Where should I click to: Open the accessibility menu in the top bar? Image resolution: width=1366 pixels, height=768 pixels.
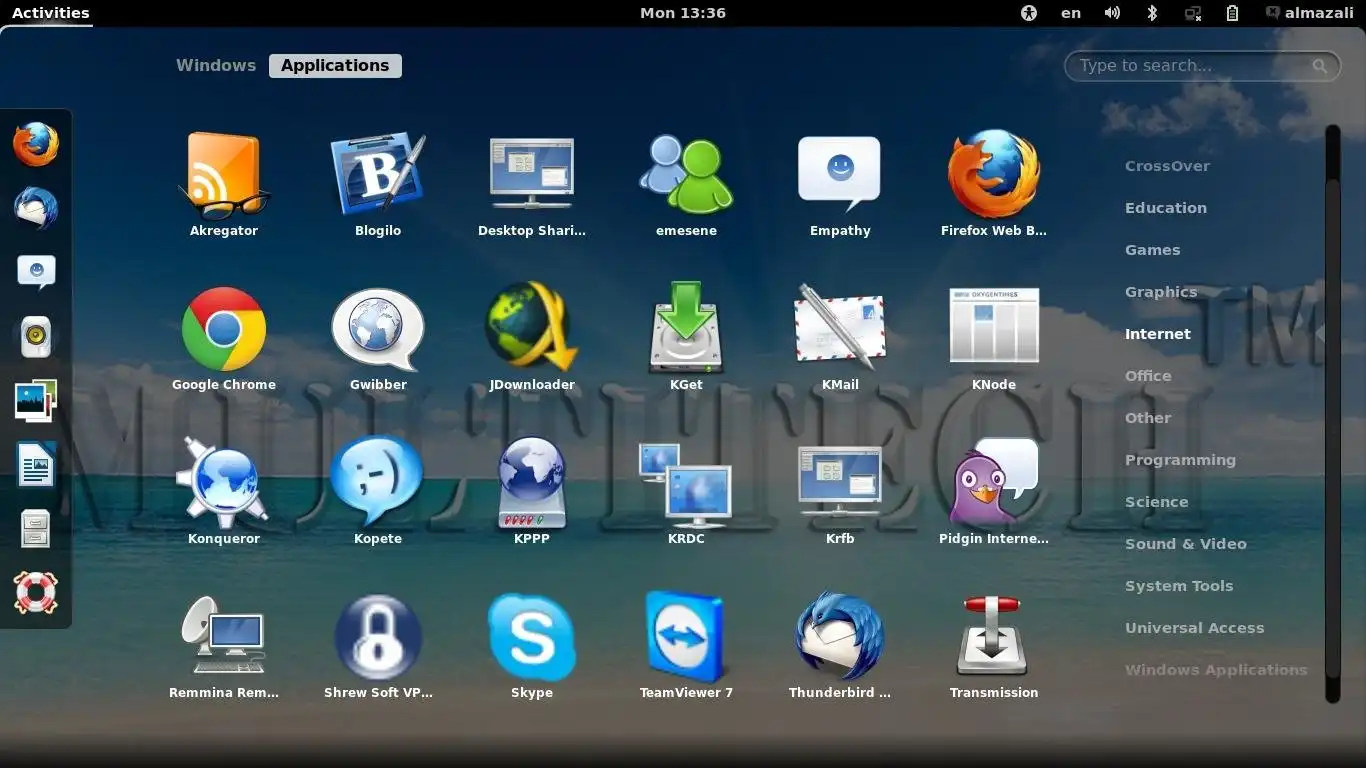pos(1029,13)
